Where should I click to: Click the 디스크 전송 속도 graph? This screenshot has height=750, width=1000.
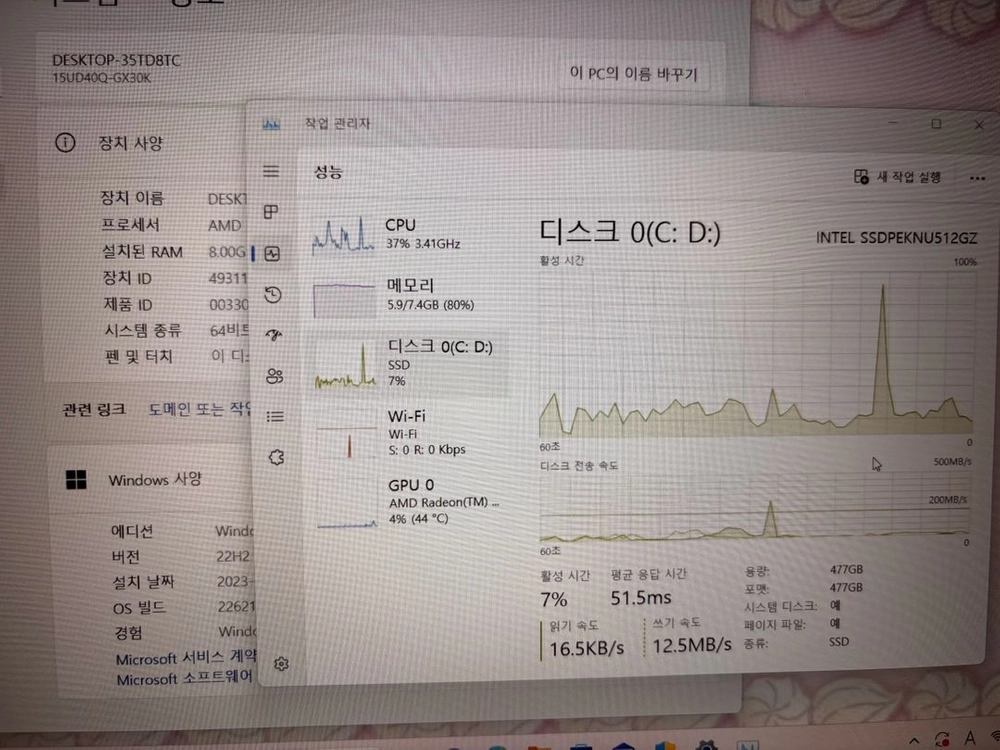[x=754, y=506]
